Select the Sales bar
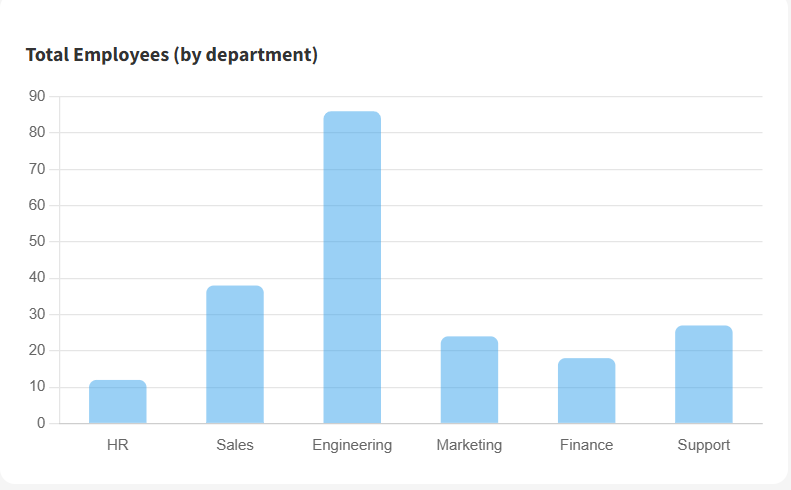This screenshot has width=791, height=490. 235,355
